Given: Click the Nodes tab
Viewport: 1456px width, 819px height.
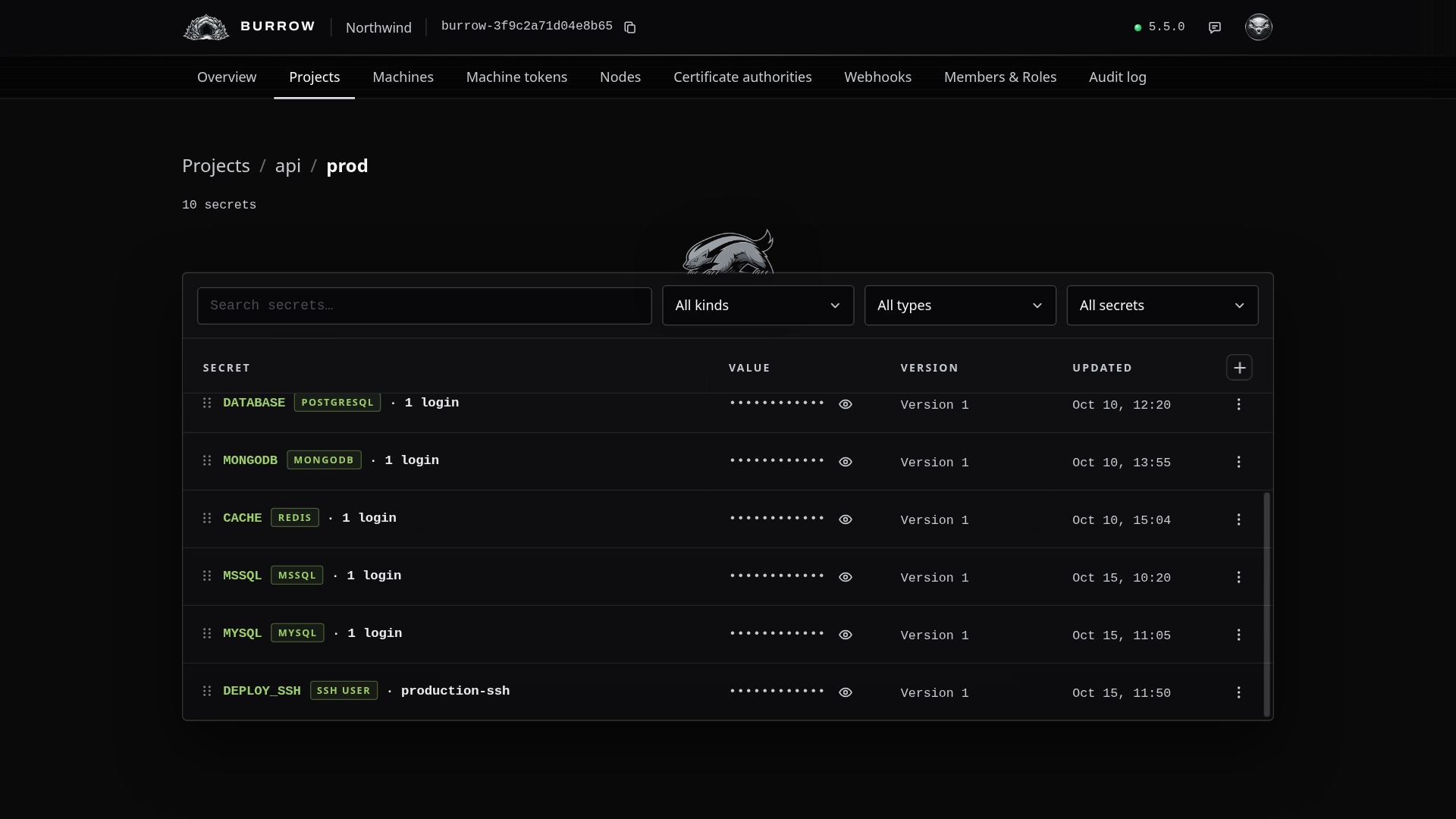Looking at the screenshot, I should click(x=620, y=77).
